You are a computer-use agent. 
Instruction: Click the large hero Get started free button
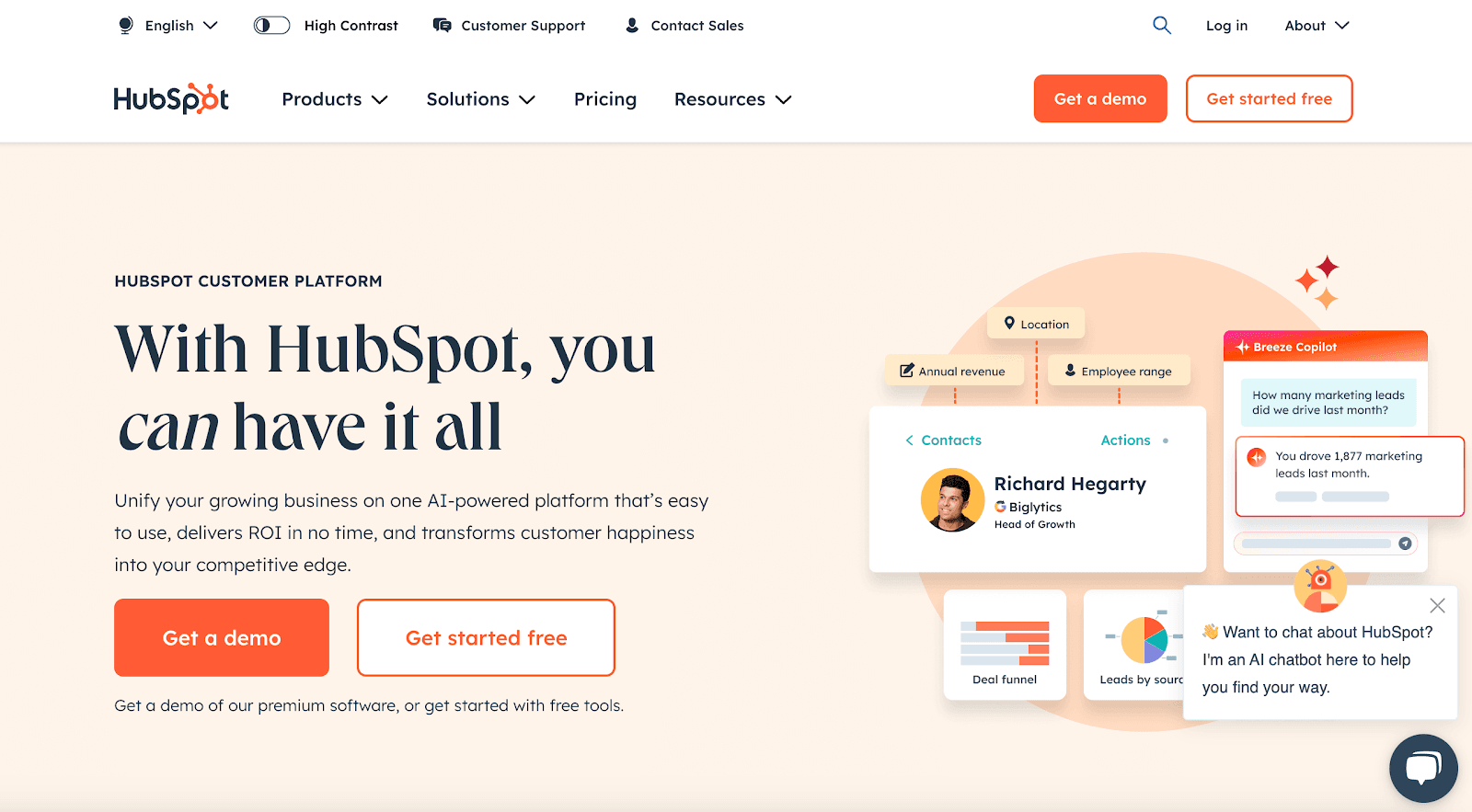(x=486, y=637)
